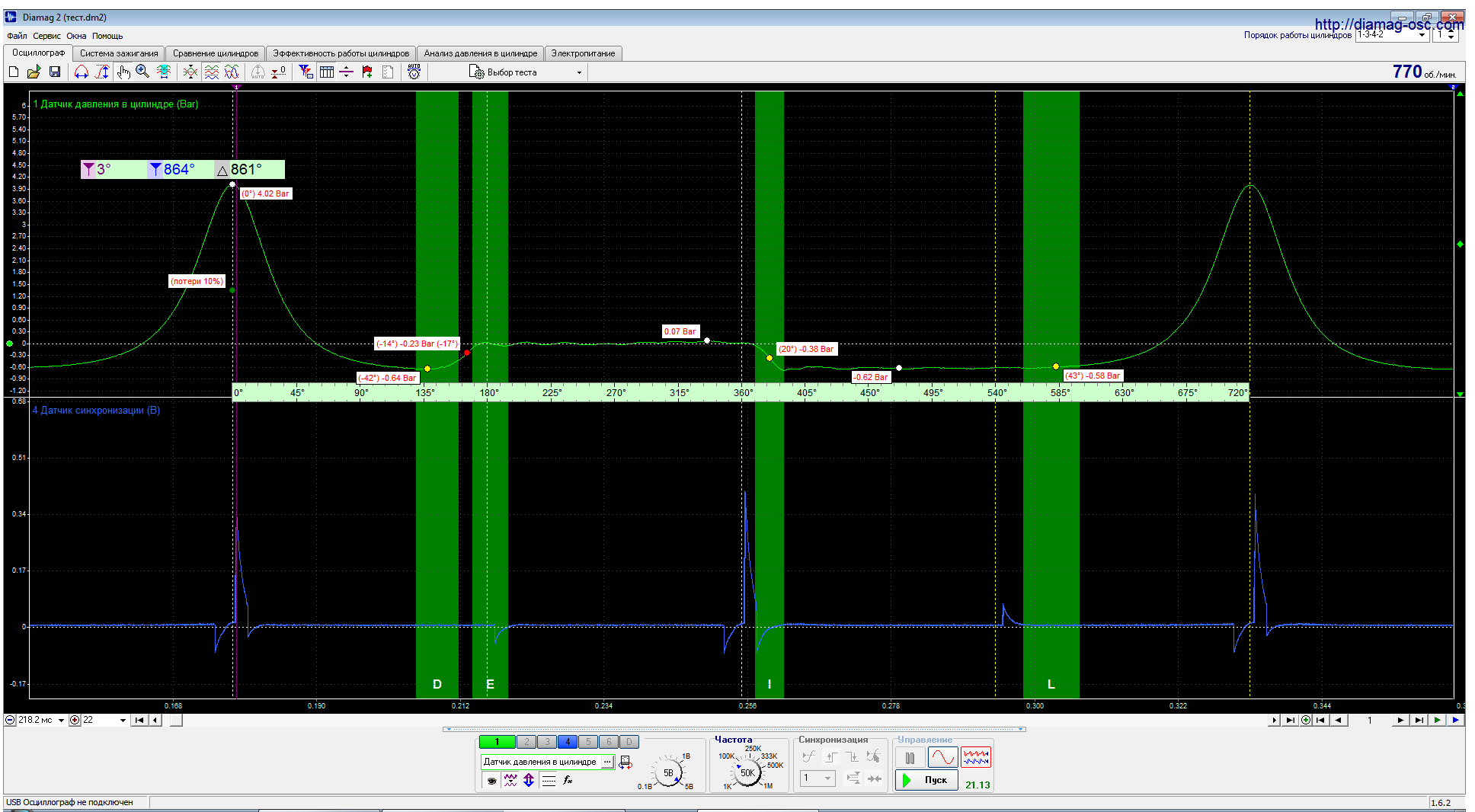Click the blue play arrow at bottom right
Screen dimensions: 1475x812
click(x=1456, y=720)
